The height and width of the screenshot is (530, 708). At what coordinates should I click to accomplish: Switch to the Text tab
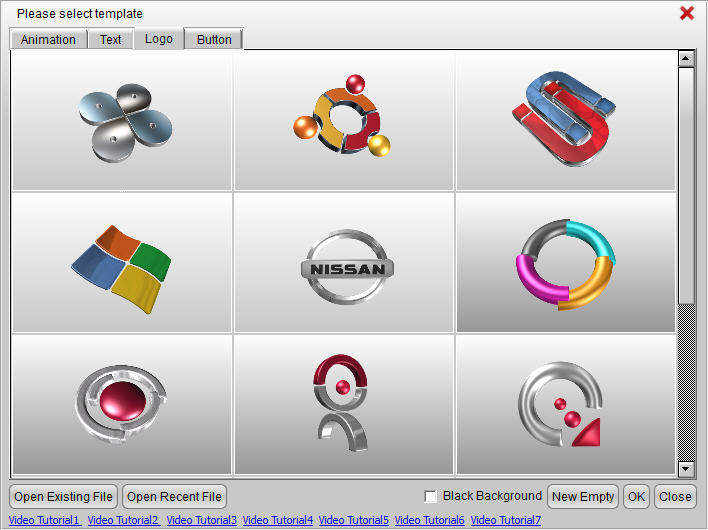[111, 39]
